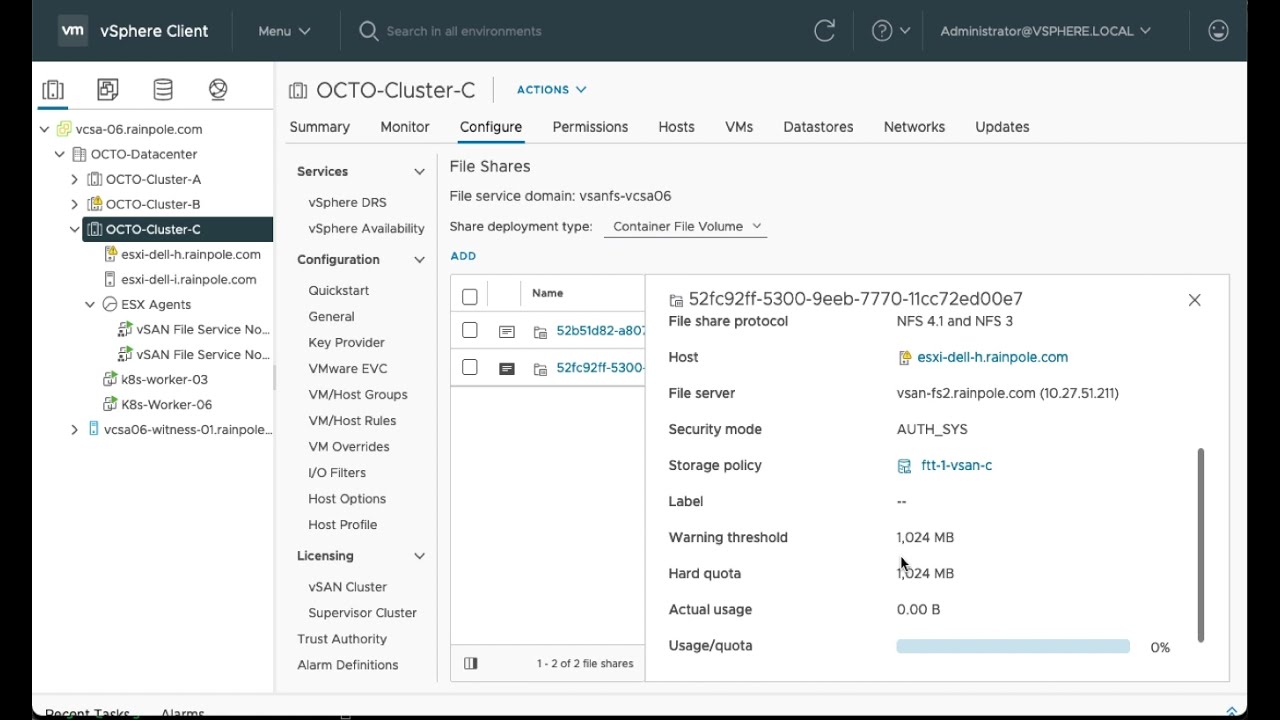Image resolution: width=1280 pixels, height=720 pixels.
Task: Click the smiley feedback icon
Action: click(x=1218, y=31)
